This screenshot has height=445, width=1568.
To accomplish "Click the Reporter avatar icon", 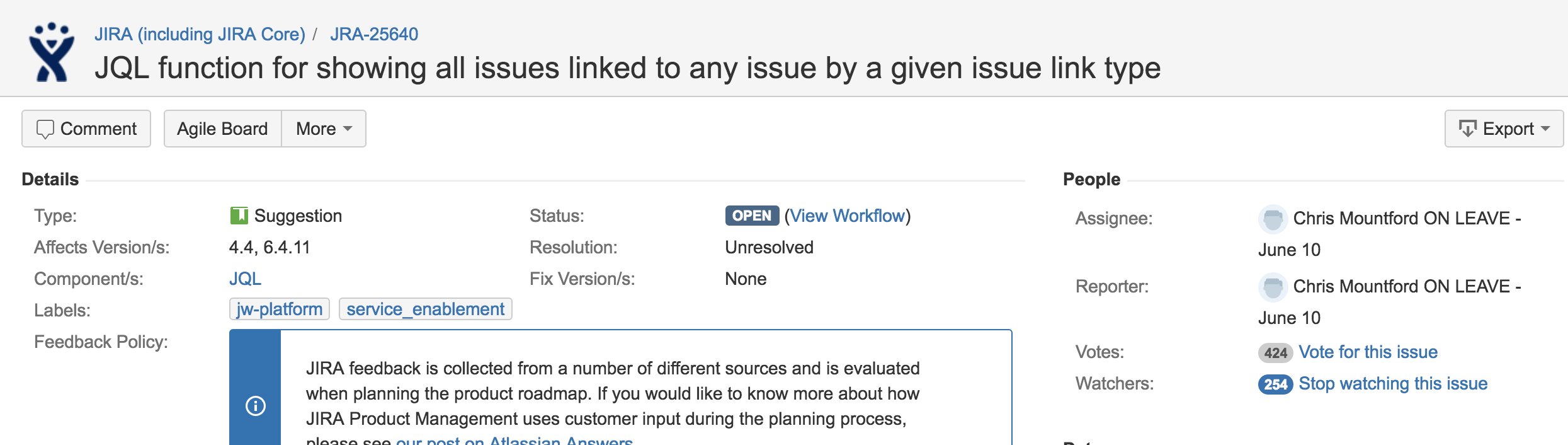I will click(x=1272, y=287).
